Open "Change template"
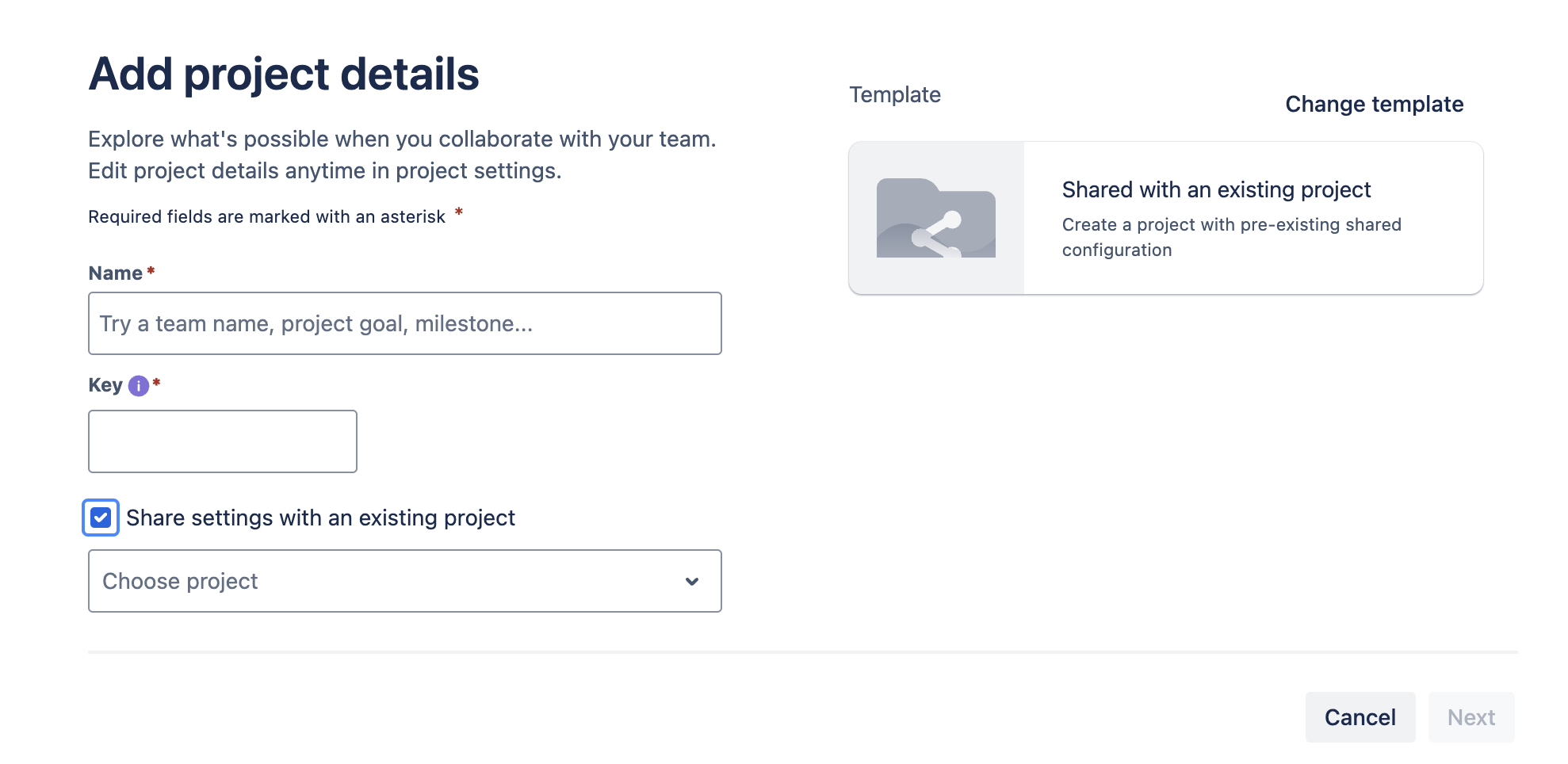 click(1375, 104)
